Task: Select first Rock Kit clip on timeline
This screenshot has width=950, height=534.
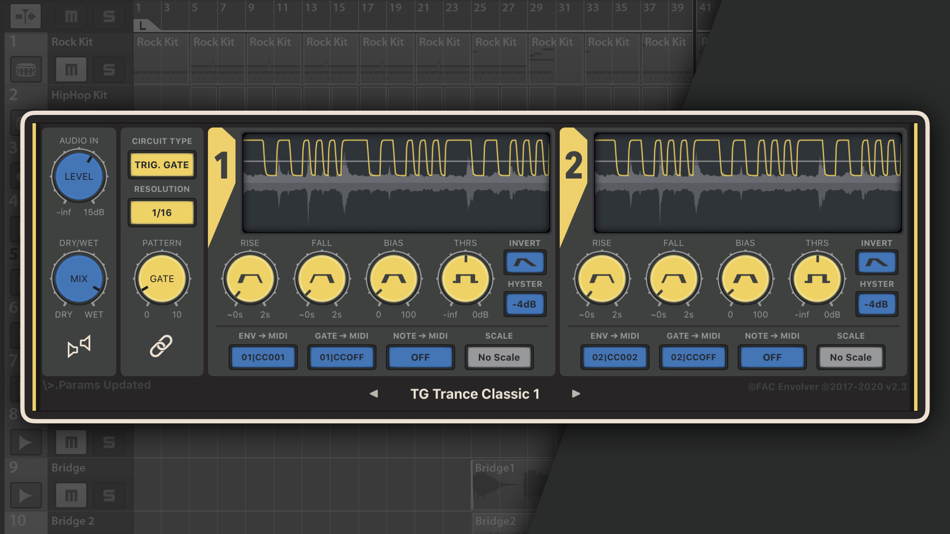Action: click(161, 59)
